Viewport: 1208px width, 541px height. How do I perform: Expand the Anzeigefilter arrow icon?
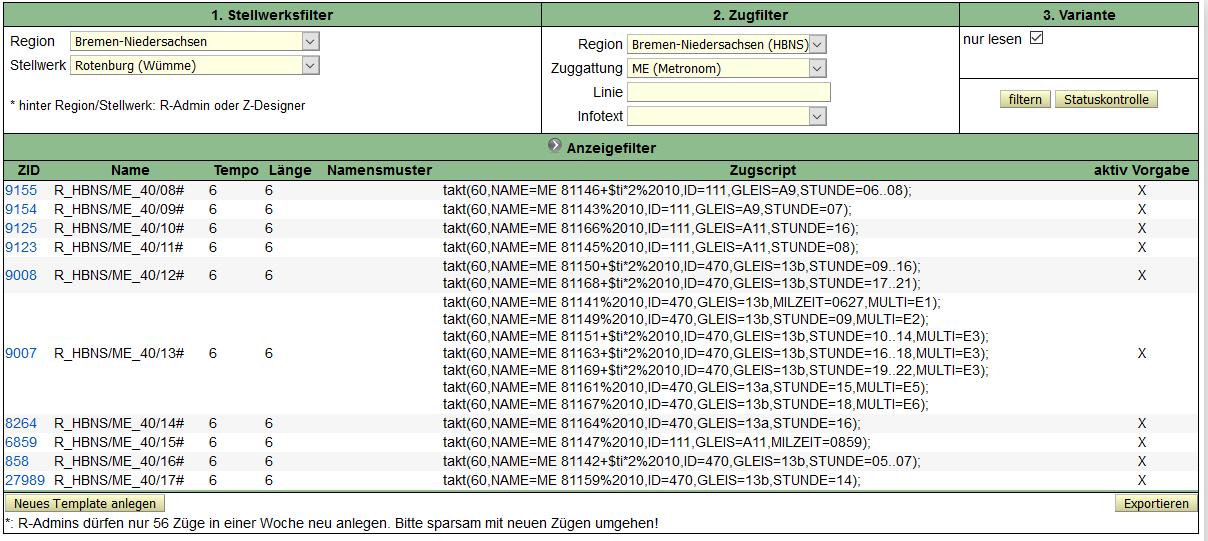coord(555,146)
